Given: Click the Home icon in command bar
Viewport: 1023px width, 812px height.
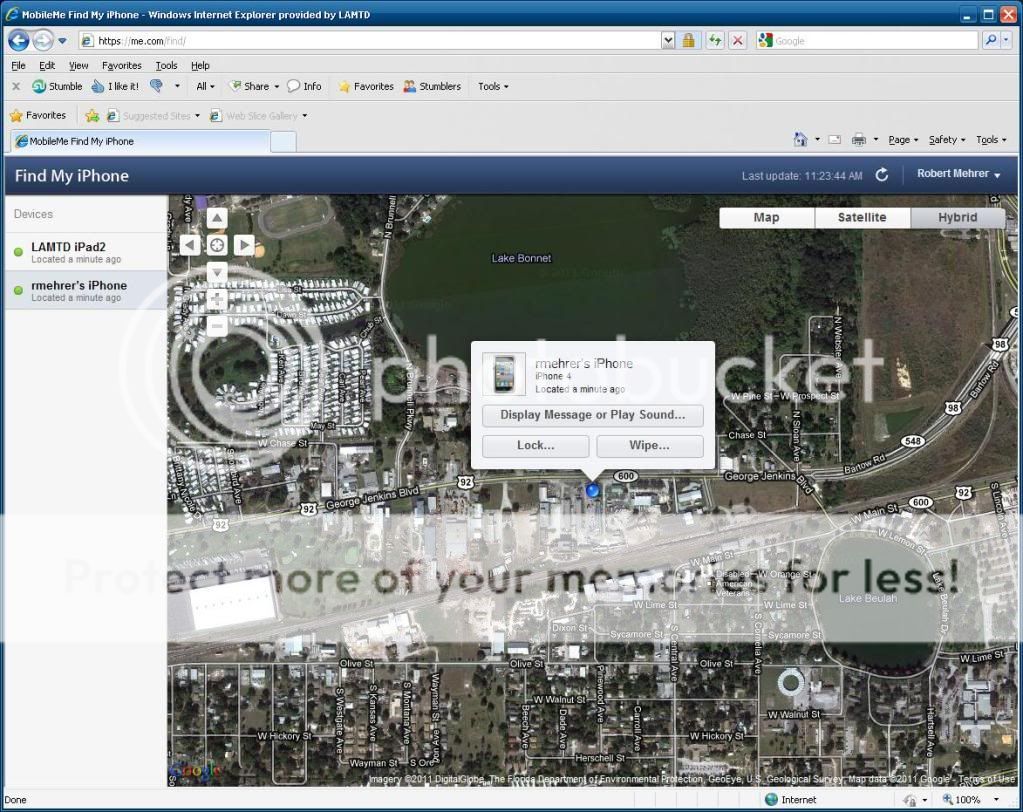Looking at the screenshot, I should point(801,140).
